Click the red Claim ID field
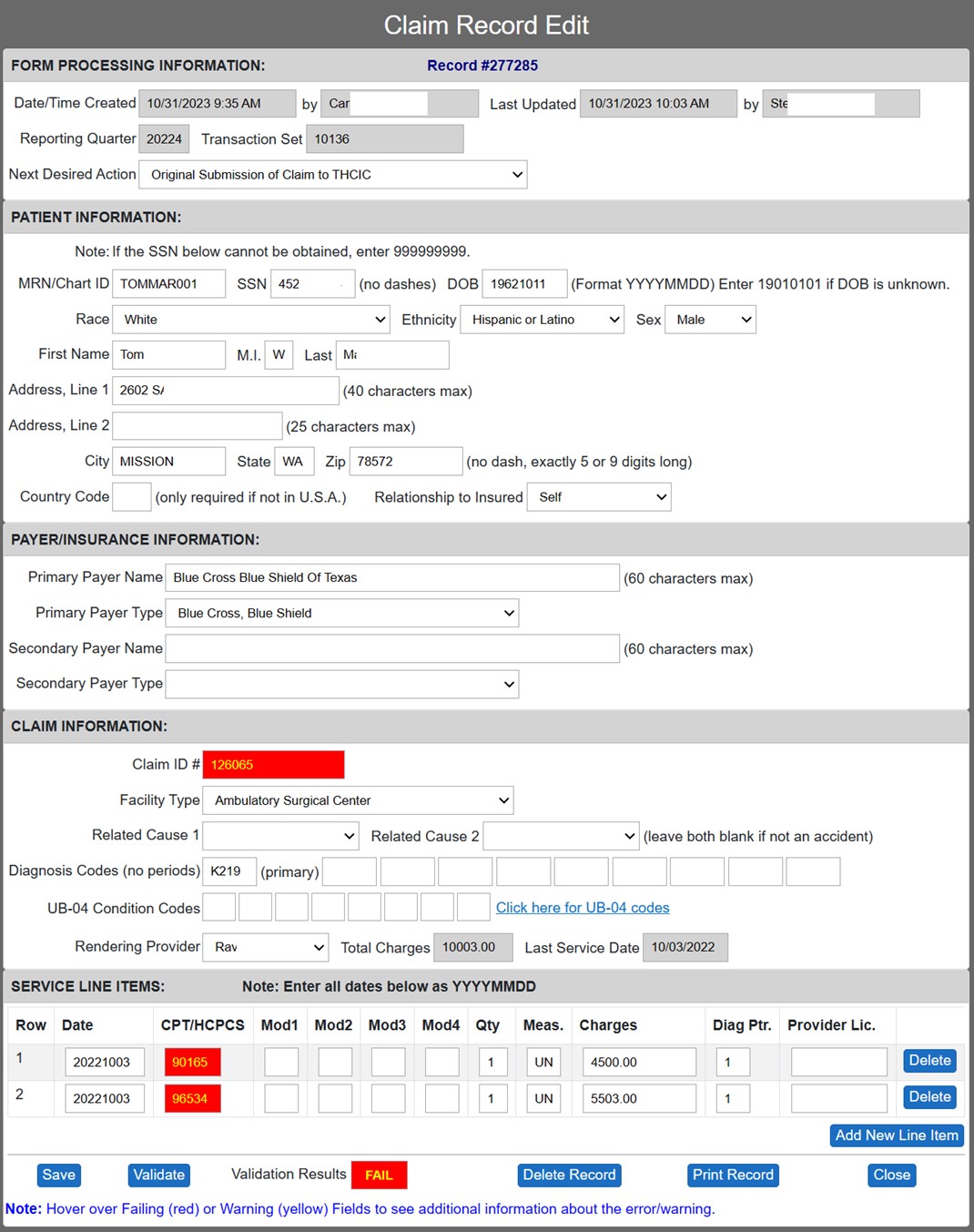Viewport: 974px width, 1232px height. click(x=273, y=765)
